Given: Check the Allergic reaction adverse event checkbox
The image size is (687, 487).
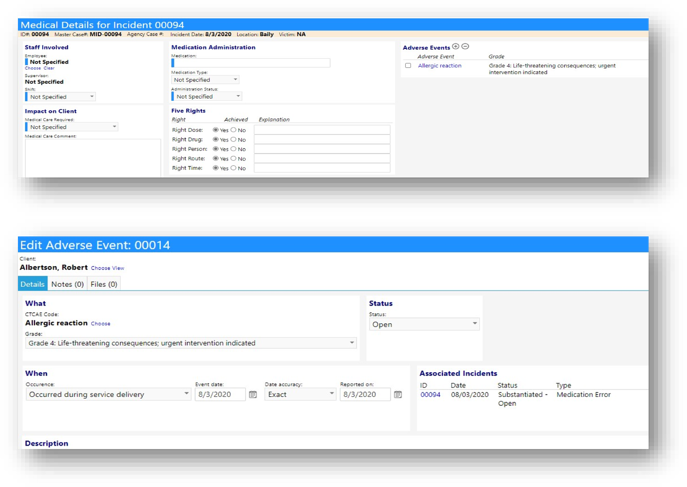Looking at the screenshot, I should (x=408, y=66).
